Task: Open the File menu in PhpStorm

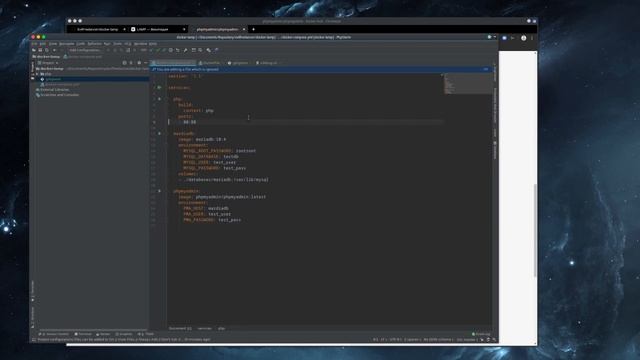Action: 35,44
